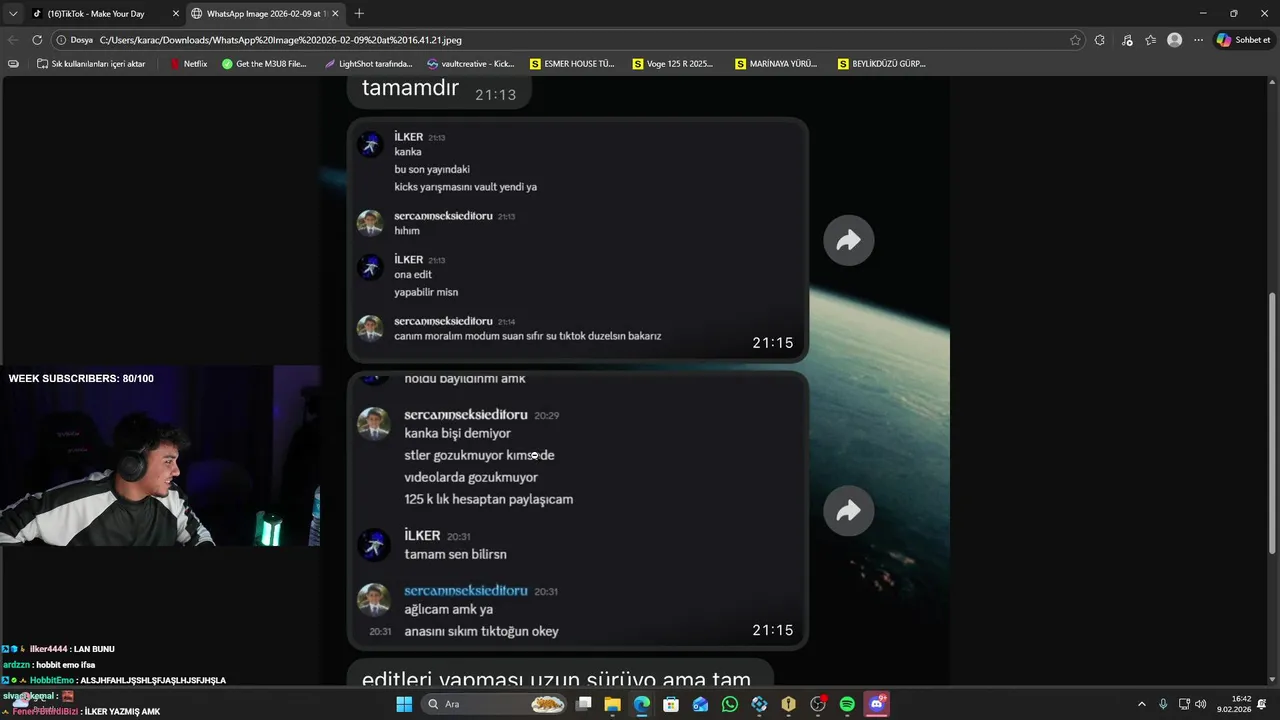
Task: Open Sık kullanılanları içeri aktar bookmark
Action: coord(91,64)
